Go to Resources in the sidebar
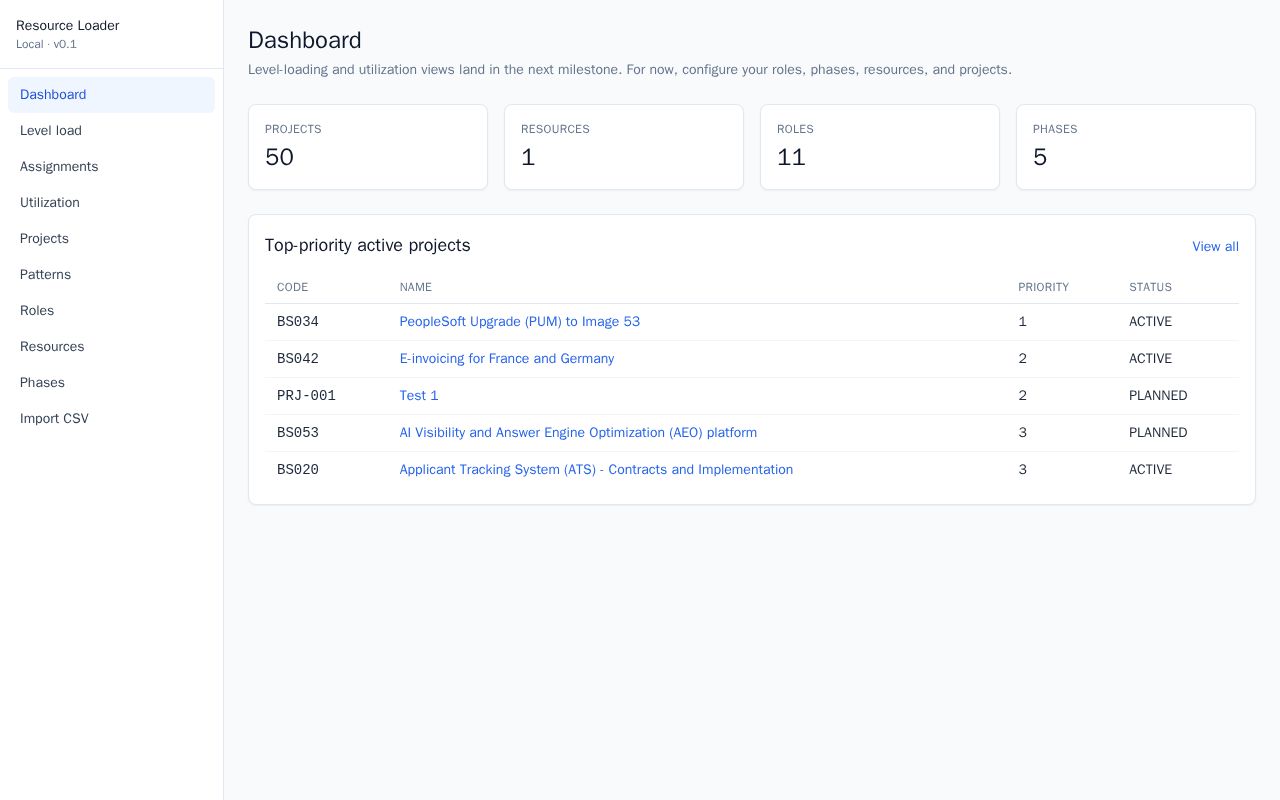Viewport: 1280px width, 800px height. point(111,347)
